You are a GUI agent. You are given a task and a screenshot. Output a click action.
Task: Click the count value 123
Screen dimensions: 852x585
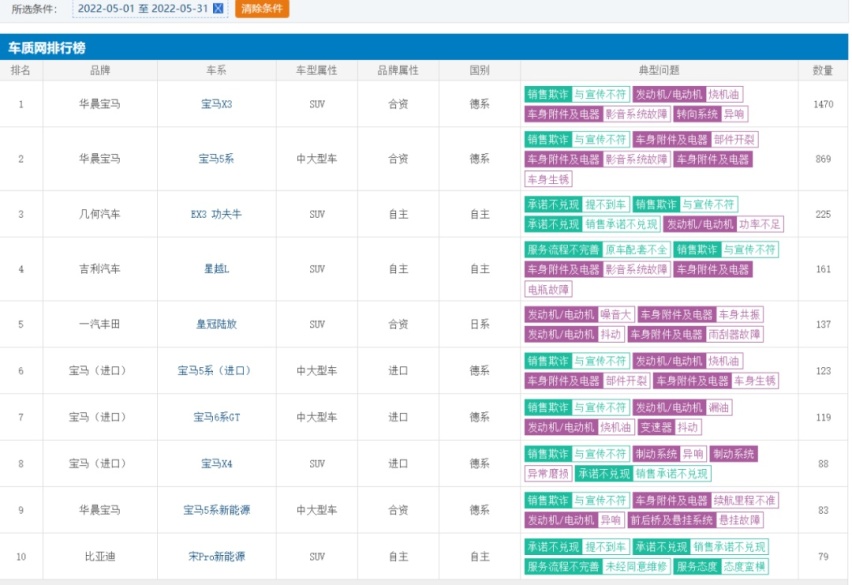click(x=823, y=370)
